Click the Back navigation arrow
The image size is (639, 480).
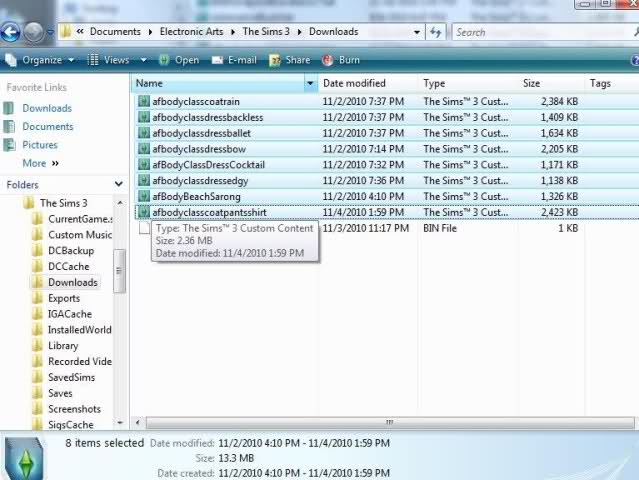(x=11, y=32)
